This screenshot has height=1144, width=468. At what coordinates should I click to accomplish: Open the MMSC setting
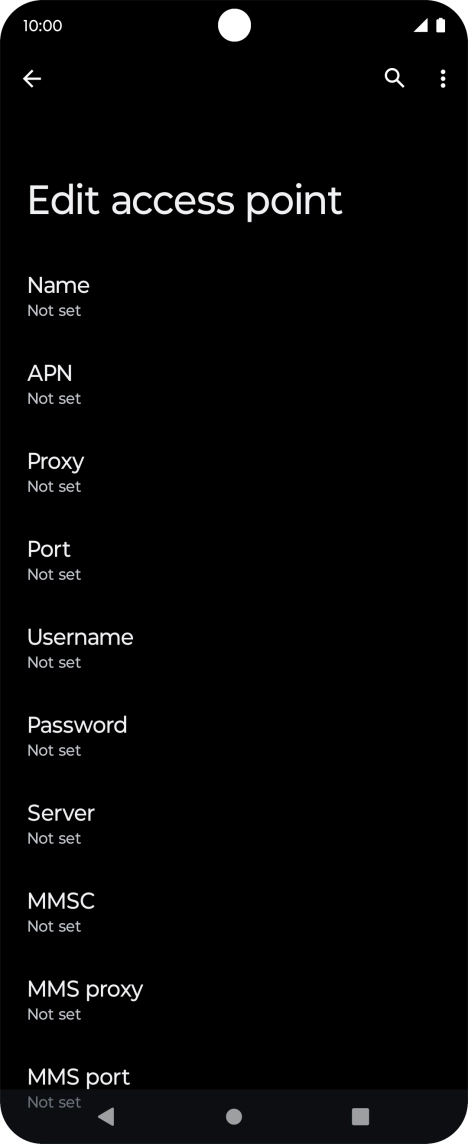(234, 912)
